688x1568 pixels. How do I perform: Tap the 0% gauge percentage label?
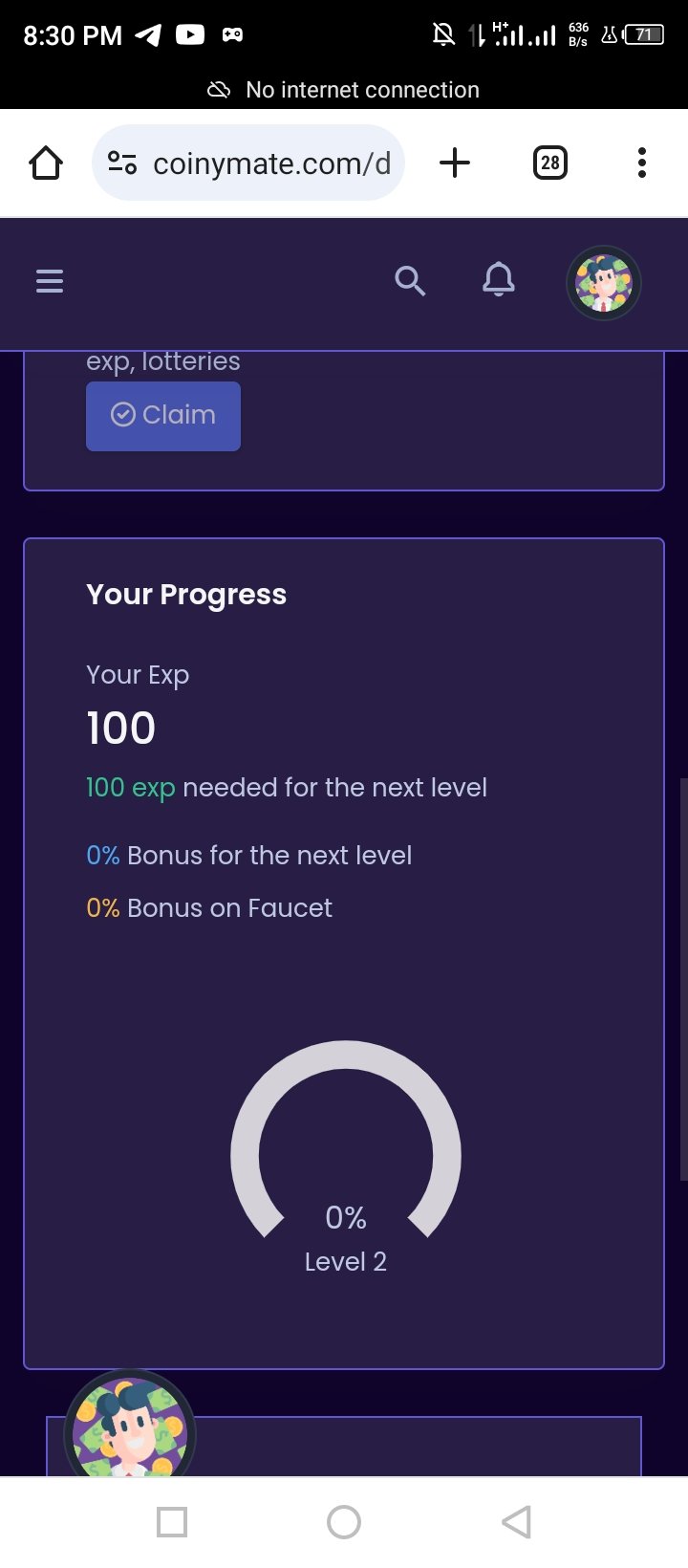click(x=346, y=1218)
